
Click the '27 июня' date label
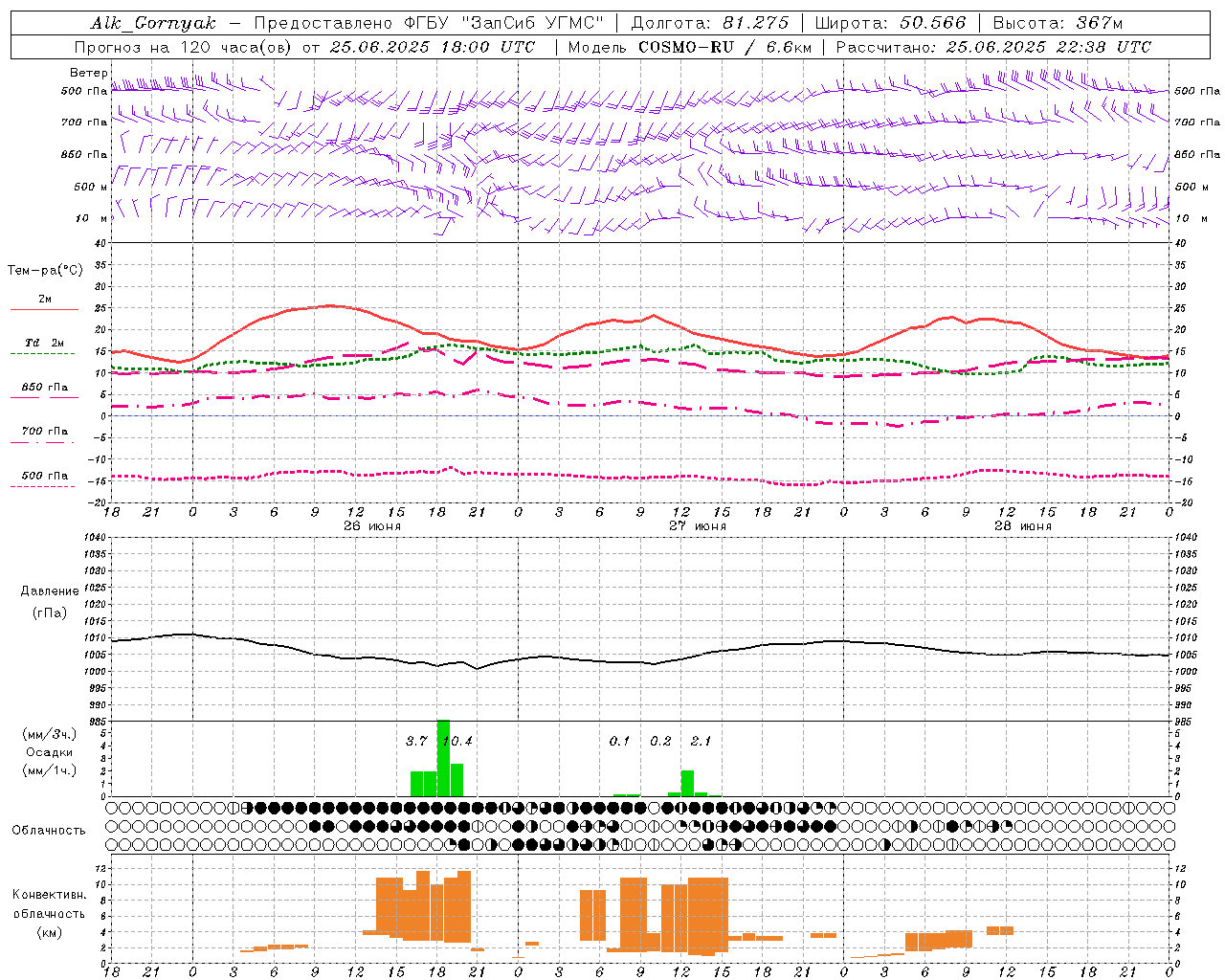(697, 525)
